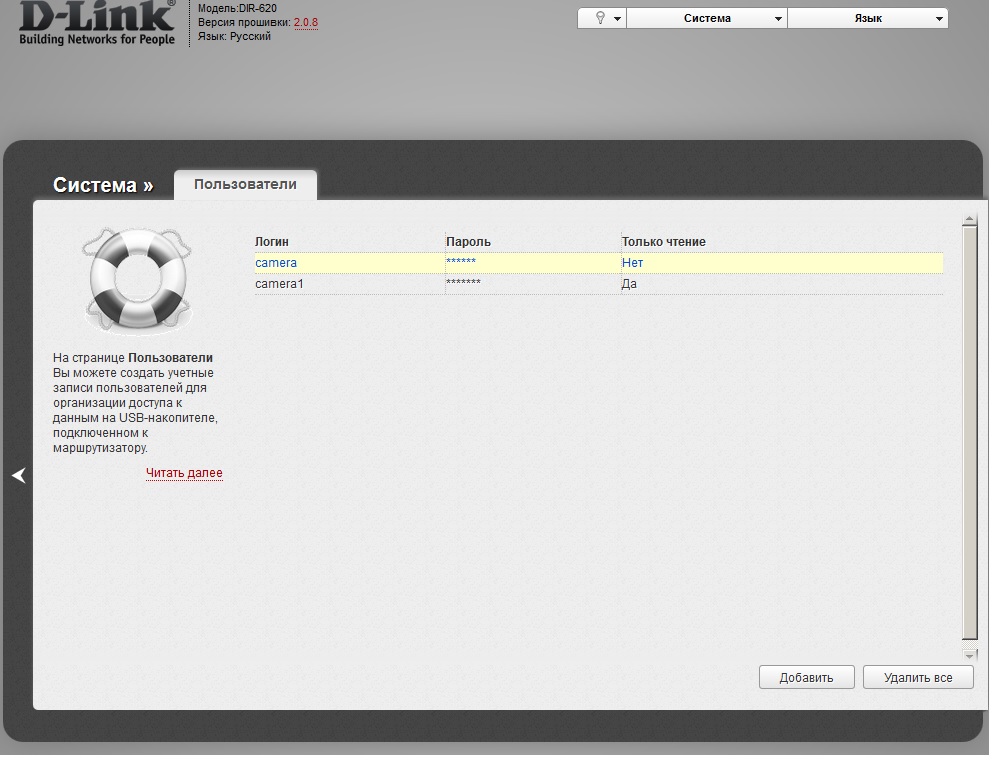Click the Нет read-only value
This screenshot has width=992, height=760.
tap(633, 263)
